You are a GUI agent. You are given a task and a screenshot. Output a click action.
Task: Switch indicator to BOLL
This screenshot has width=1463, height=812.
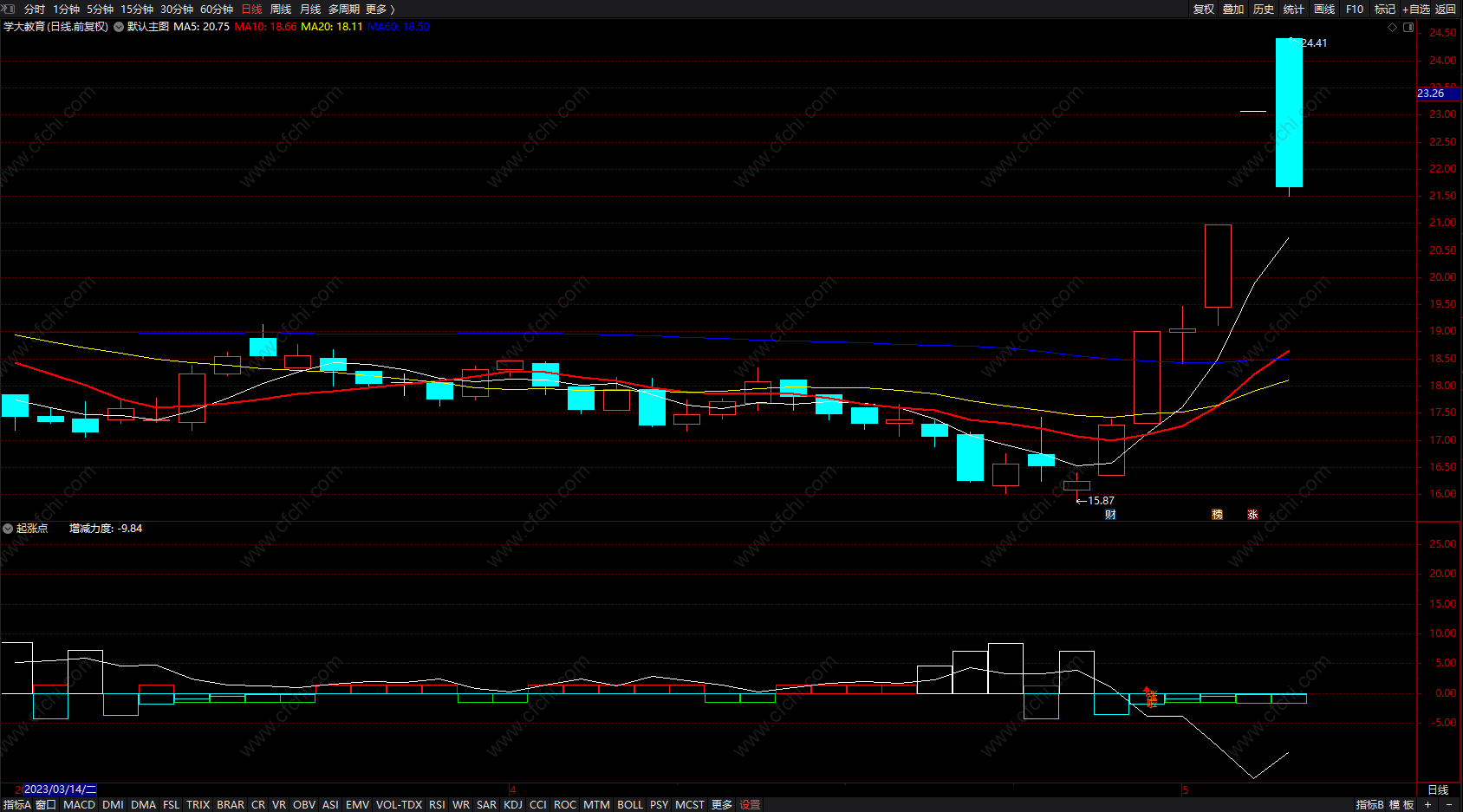630,804
